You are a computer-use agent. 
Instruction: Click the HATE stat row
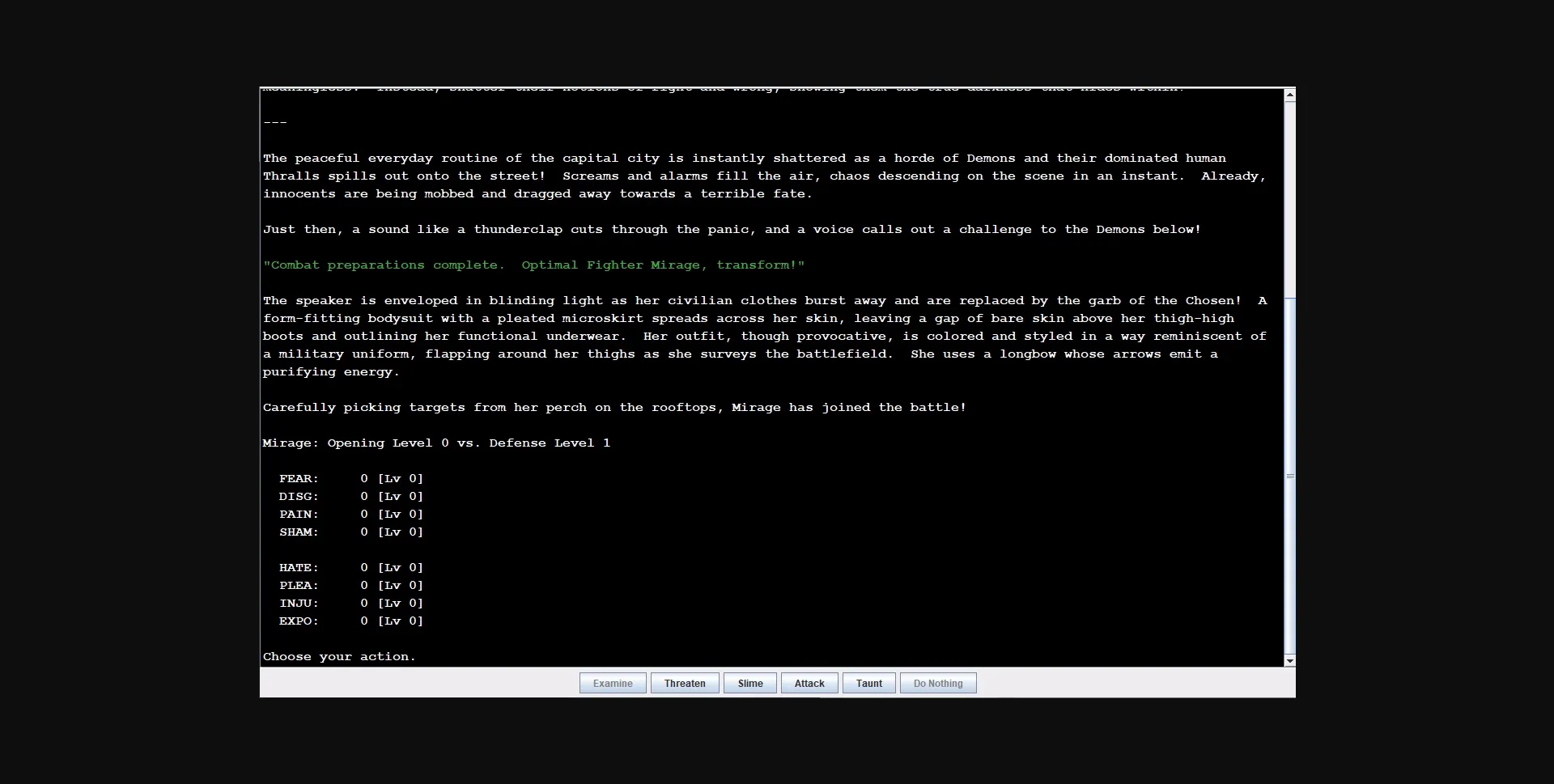tap(350, 568)
